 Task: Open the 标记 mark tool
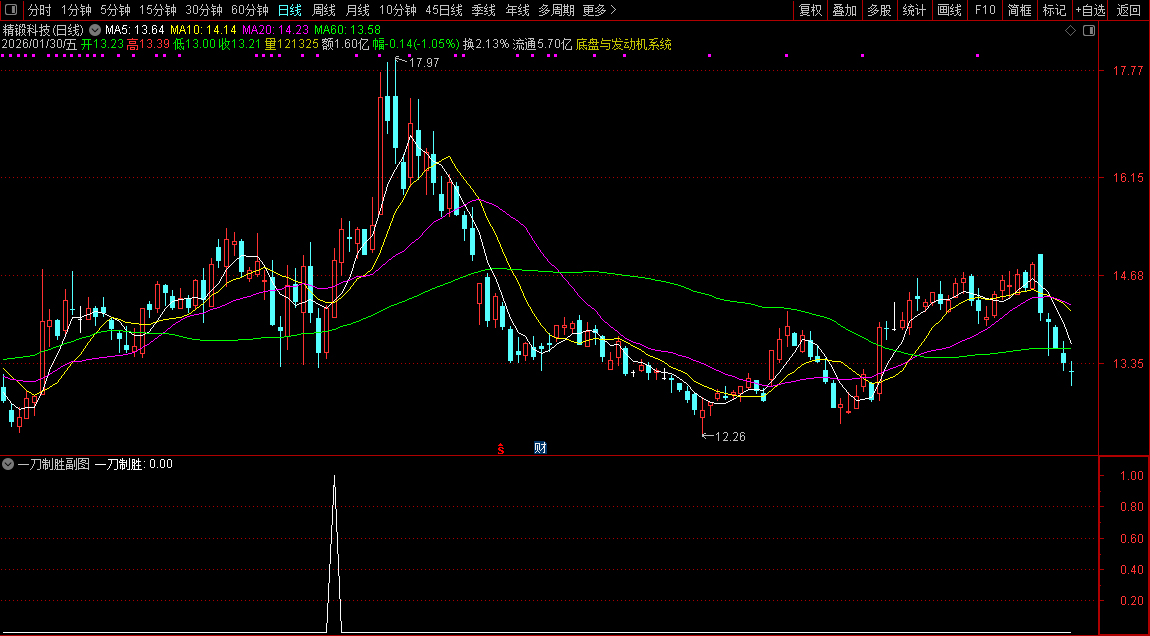[x=1054, y=10]
